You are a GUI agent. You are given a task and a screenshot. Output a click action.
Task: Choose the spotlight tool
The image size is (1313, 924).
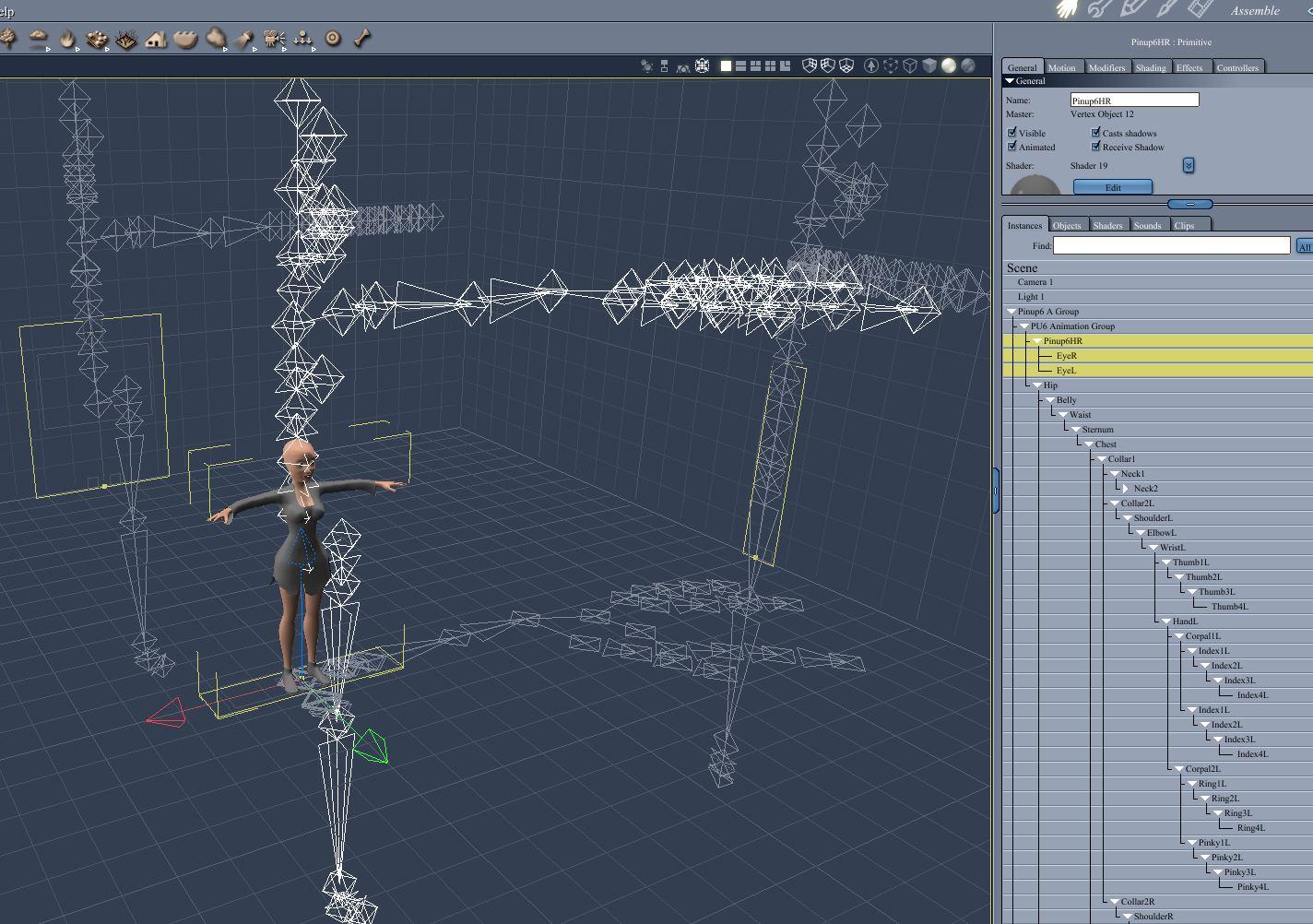(x=245, y=39)
